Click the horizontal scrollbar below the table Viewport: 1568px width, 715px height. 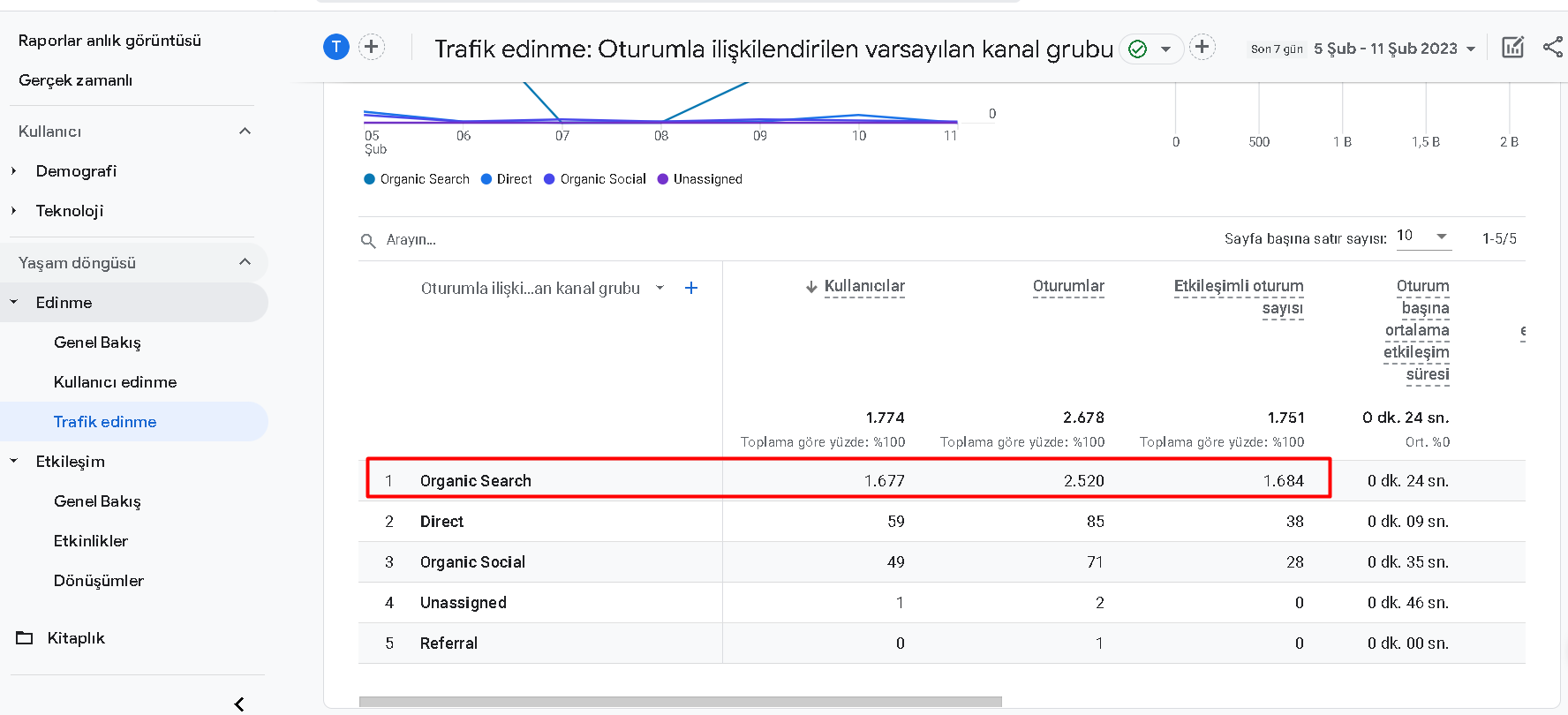click(681, 702)
